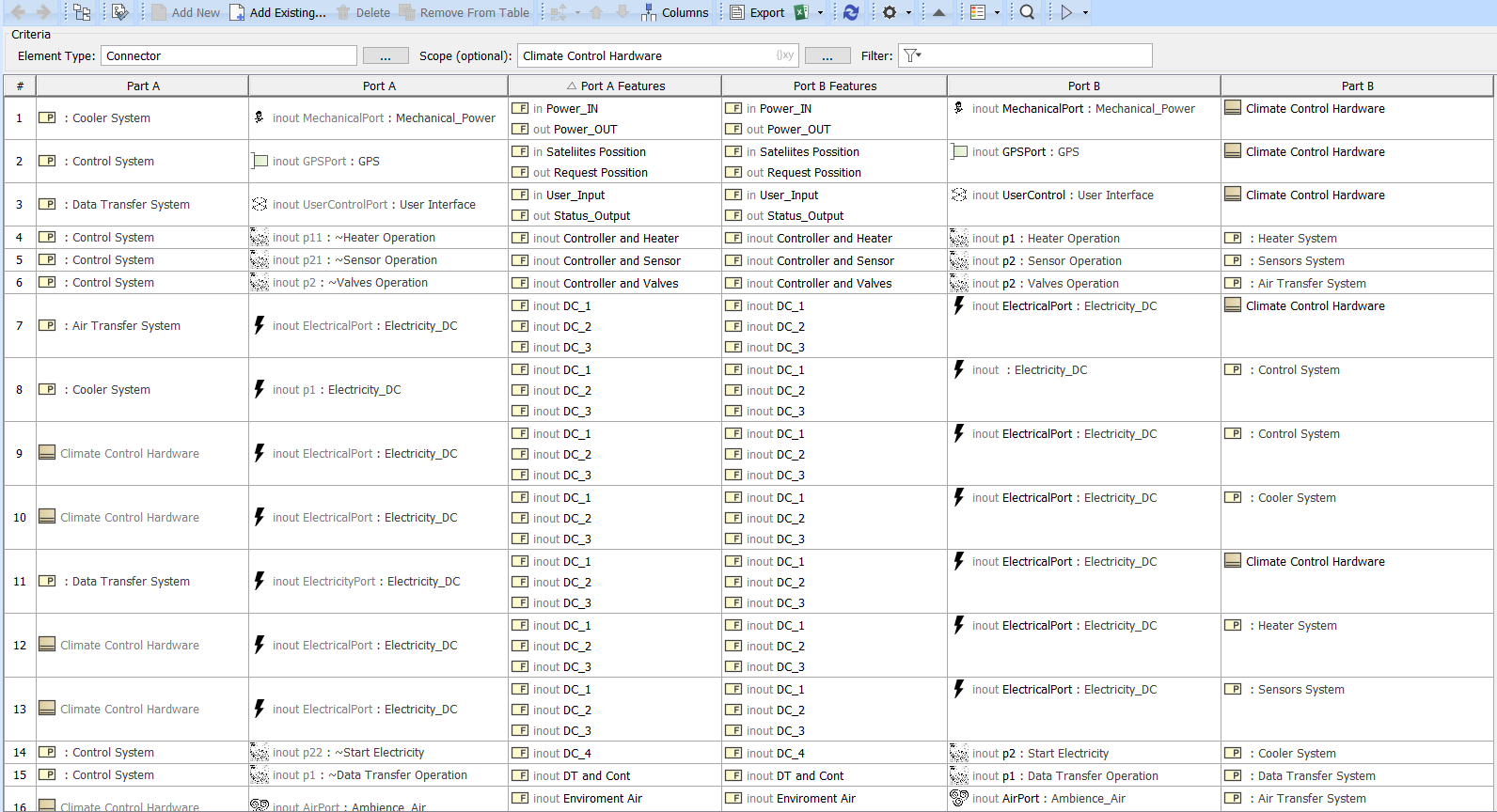Click the gear options icon

[x=889, y=12]
